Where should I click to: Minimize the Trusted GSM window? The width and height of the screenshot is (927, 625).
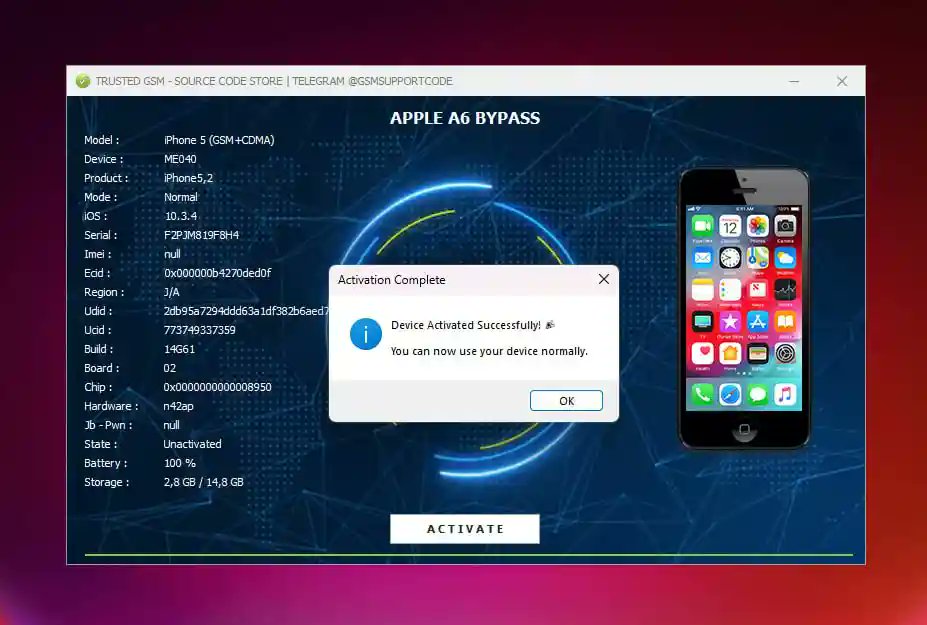[x=794, y=81]
